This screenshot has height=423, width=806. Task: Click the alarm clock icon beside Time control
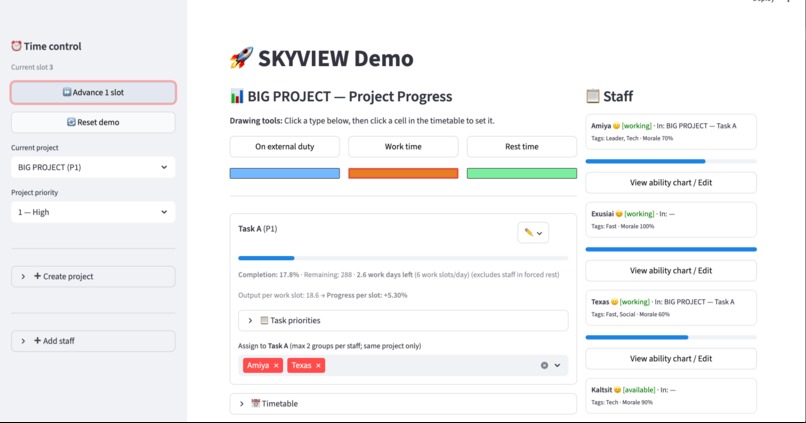click(16, 46)
